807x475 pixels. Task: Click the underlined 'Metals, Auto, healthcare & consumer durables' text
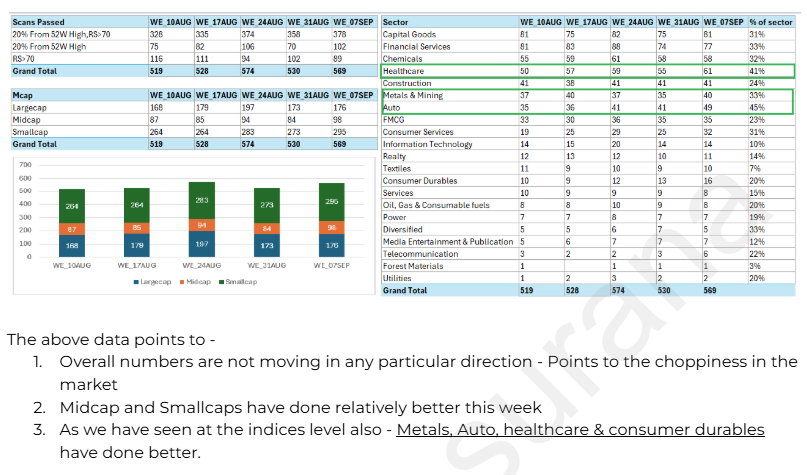[581, 429]
